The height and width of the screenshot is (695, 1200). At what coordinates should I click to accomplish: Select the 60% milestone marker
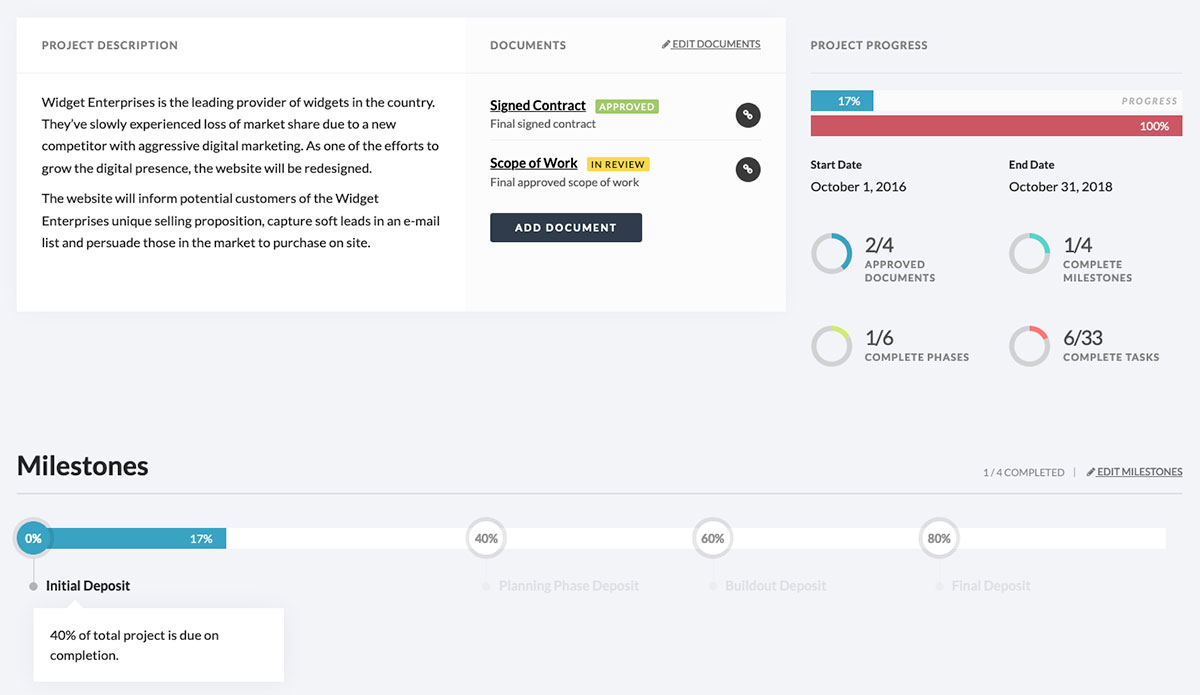pos(712,538)
